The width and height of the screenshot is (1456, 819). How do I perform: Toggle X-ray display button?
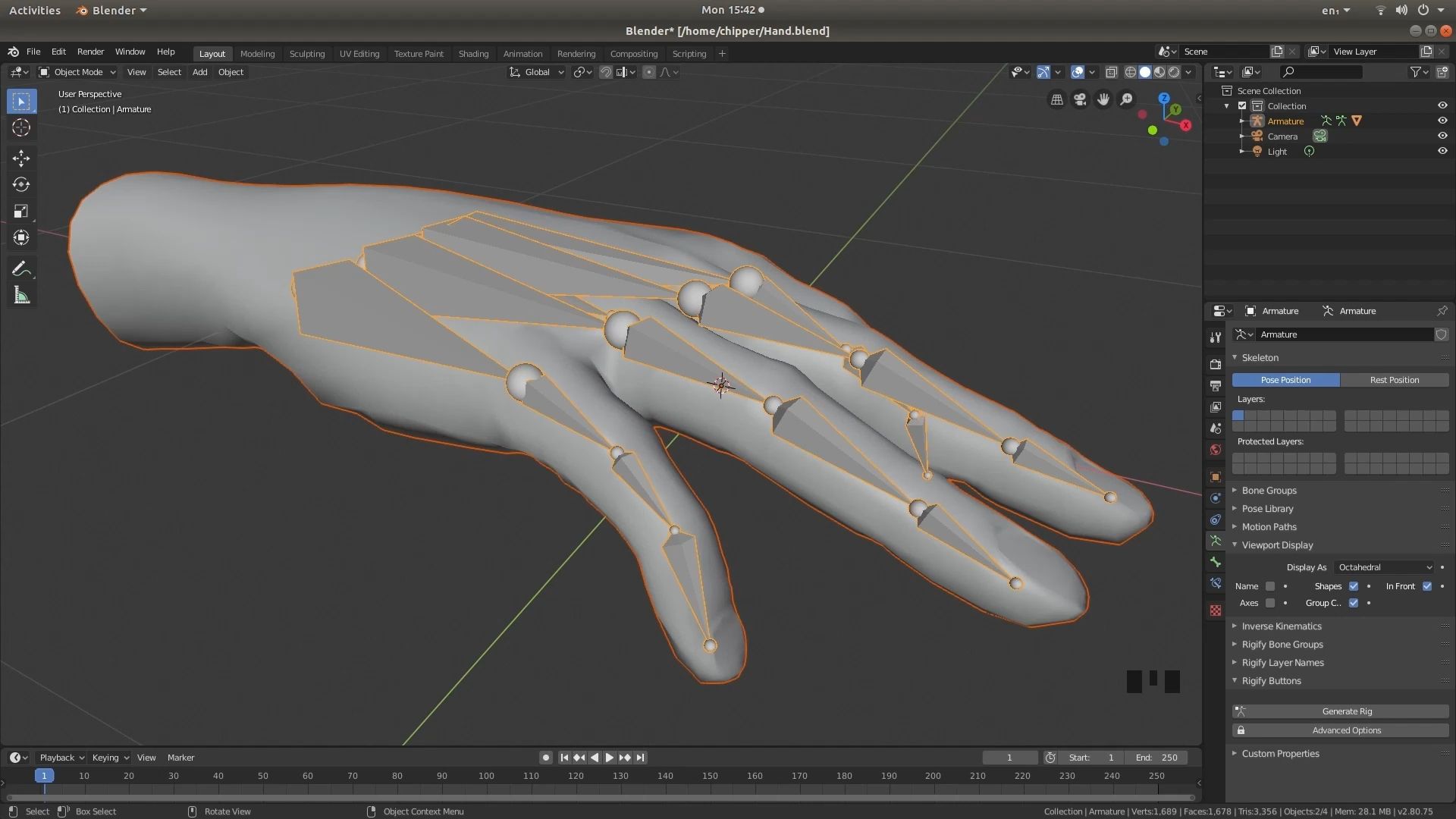click(x=1111, y=72)
